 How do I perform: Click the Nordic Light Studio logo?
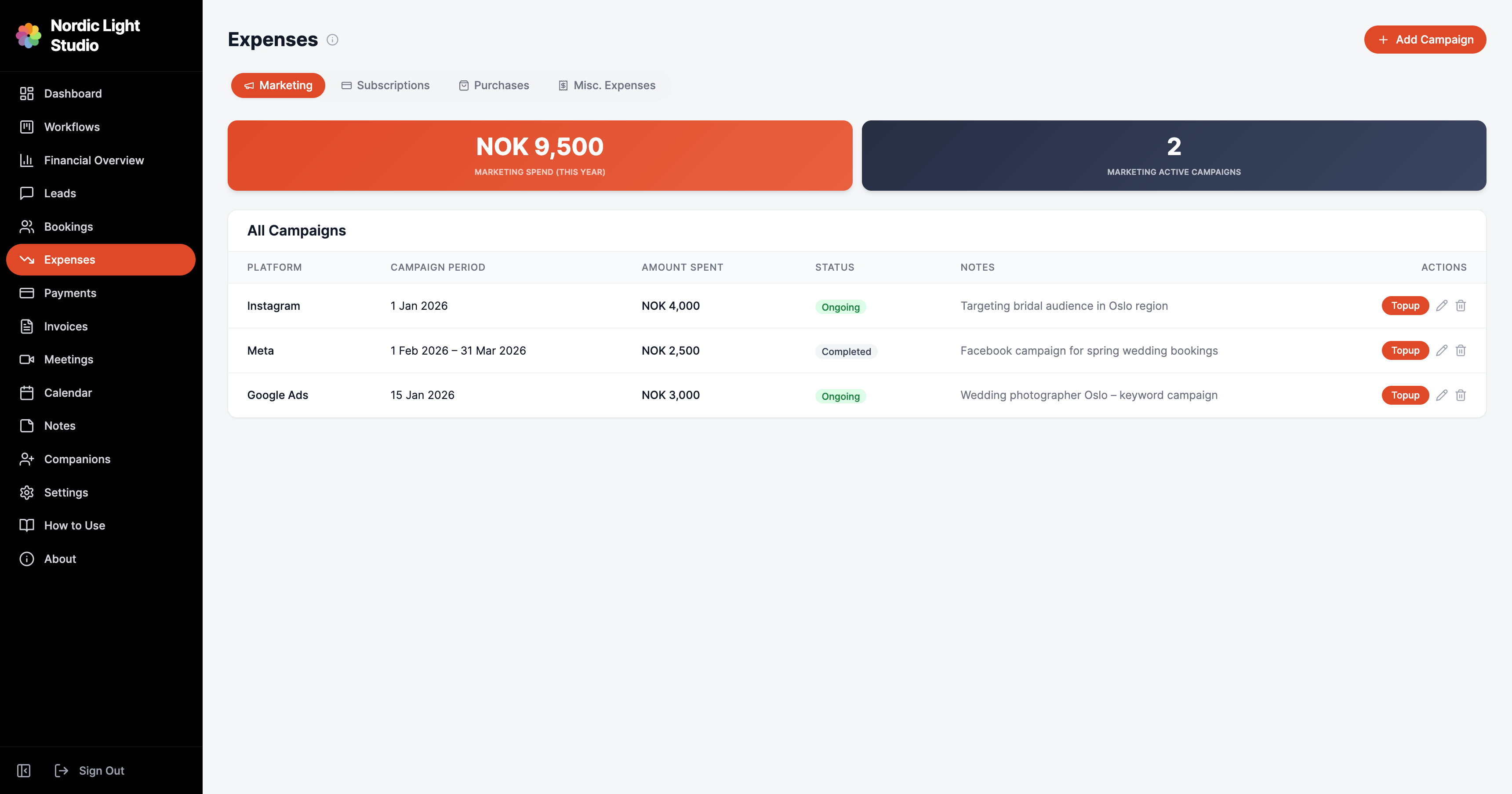28,35
